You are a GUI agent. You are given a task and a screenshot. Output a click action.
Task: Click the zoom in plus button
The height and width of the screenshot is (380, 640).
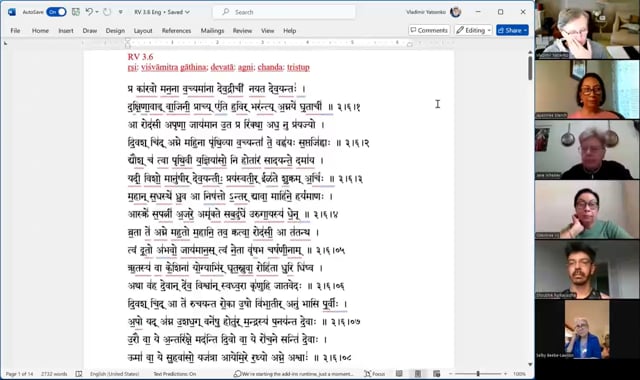pos(505,374)
